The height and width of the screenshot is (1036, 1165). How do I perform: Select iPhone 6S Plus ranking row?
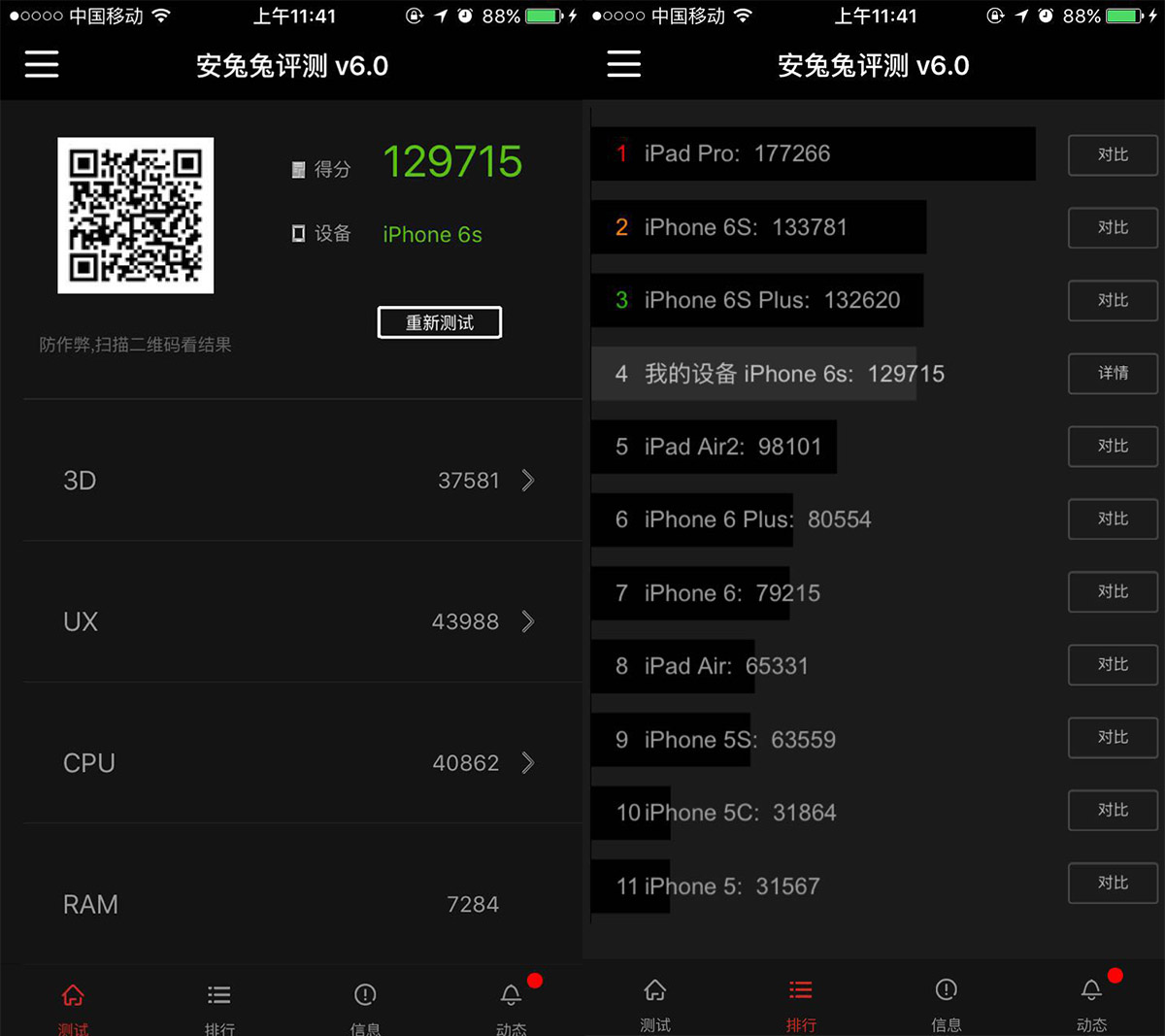pos(757,300)
